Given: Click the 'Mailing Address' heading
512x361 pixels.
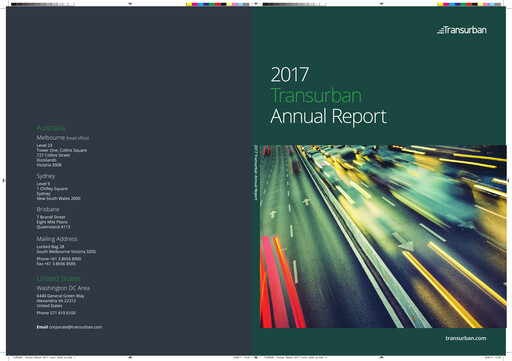Looking at the screenshot, I should [57, 239].
